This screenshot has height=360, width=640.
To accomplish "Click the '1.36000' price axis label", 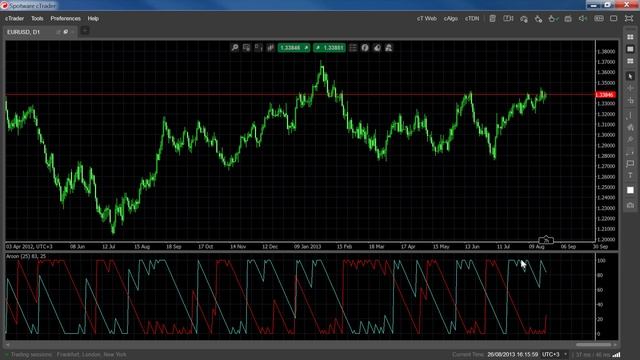I will (606, 72).
